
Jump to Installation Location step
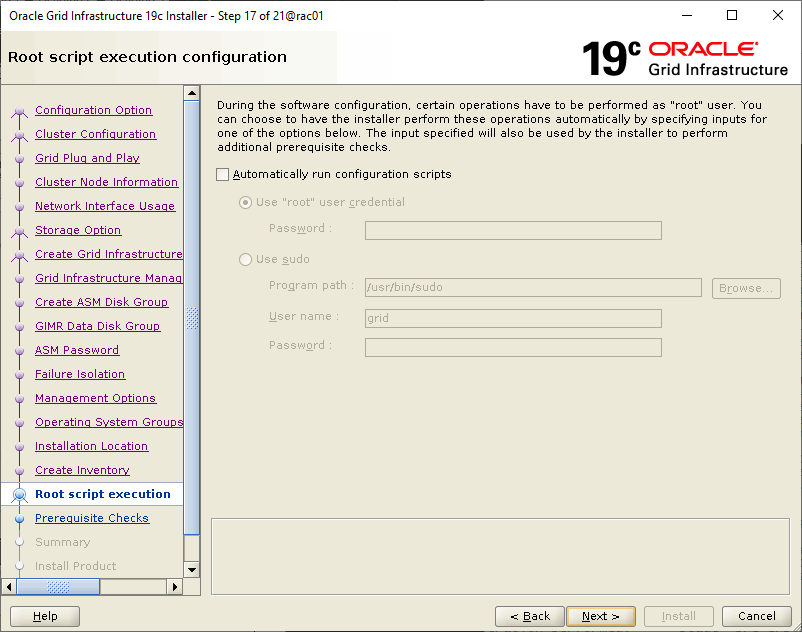point(92,446)
